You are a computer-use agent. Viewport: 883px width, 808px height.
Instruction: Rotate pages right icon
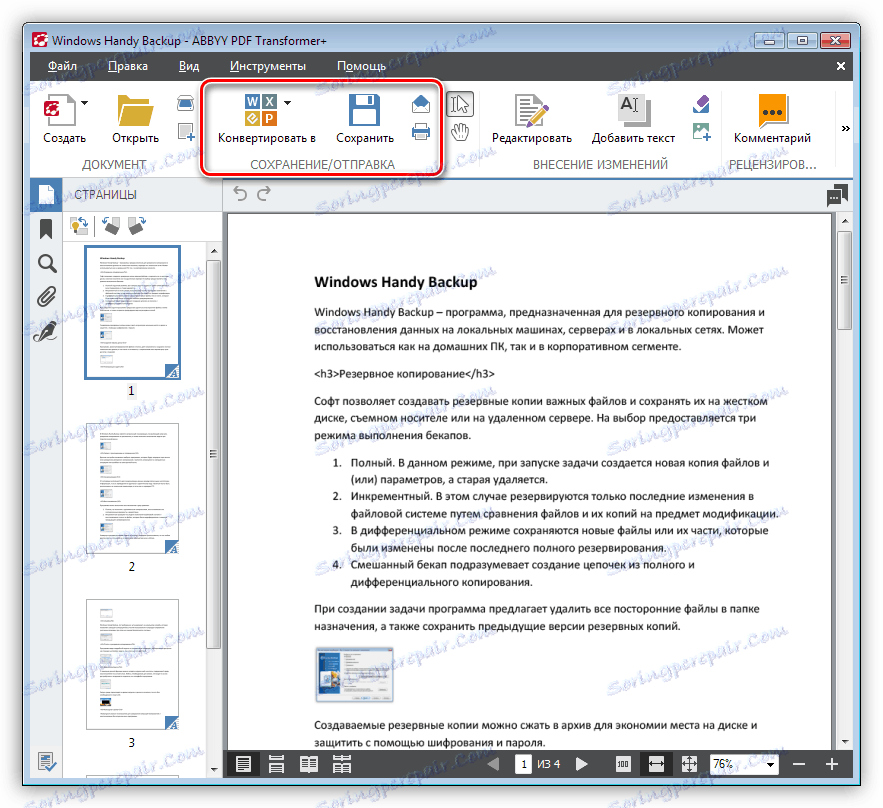pos(137,226)
